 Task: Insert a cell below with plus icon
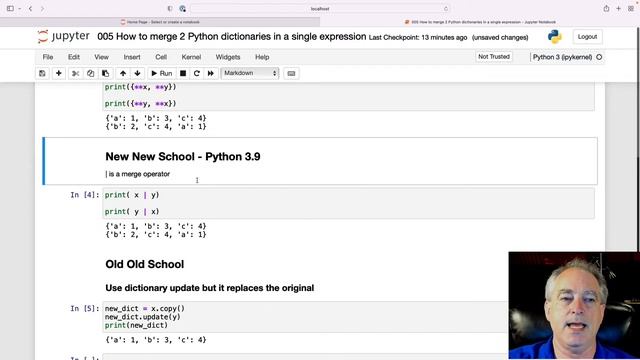click(58, 73)
